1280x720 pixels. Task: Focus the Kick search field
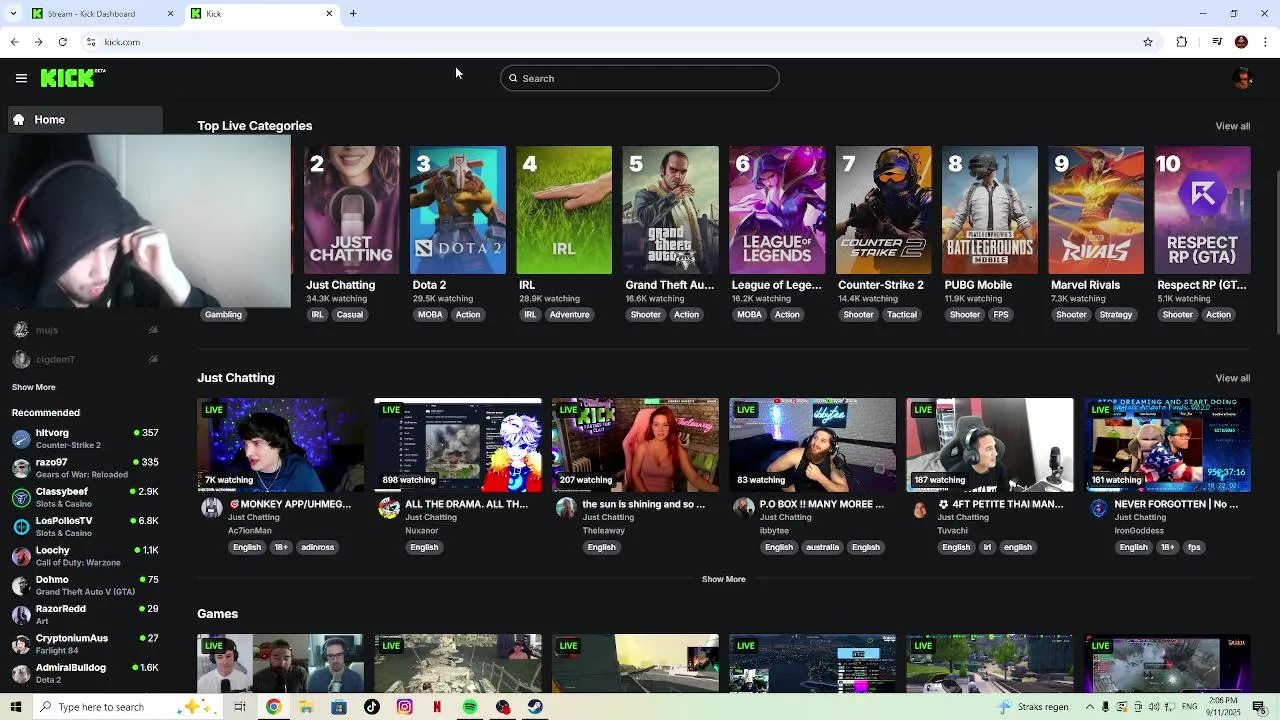[x=640, y=78]
